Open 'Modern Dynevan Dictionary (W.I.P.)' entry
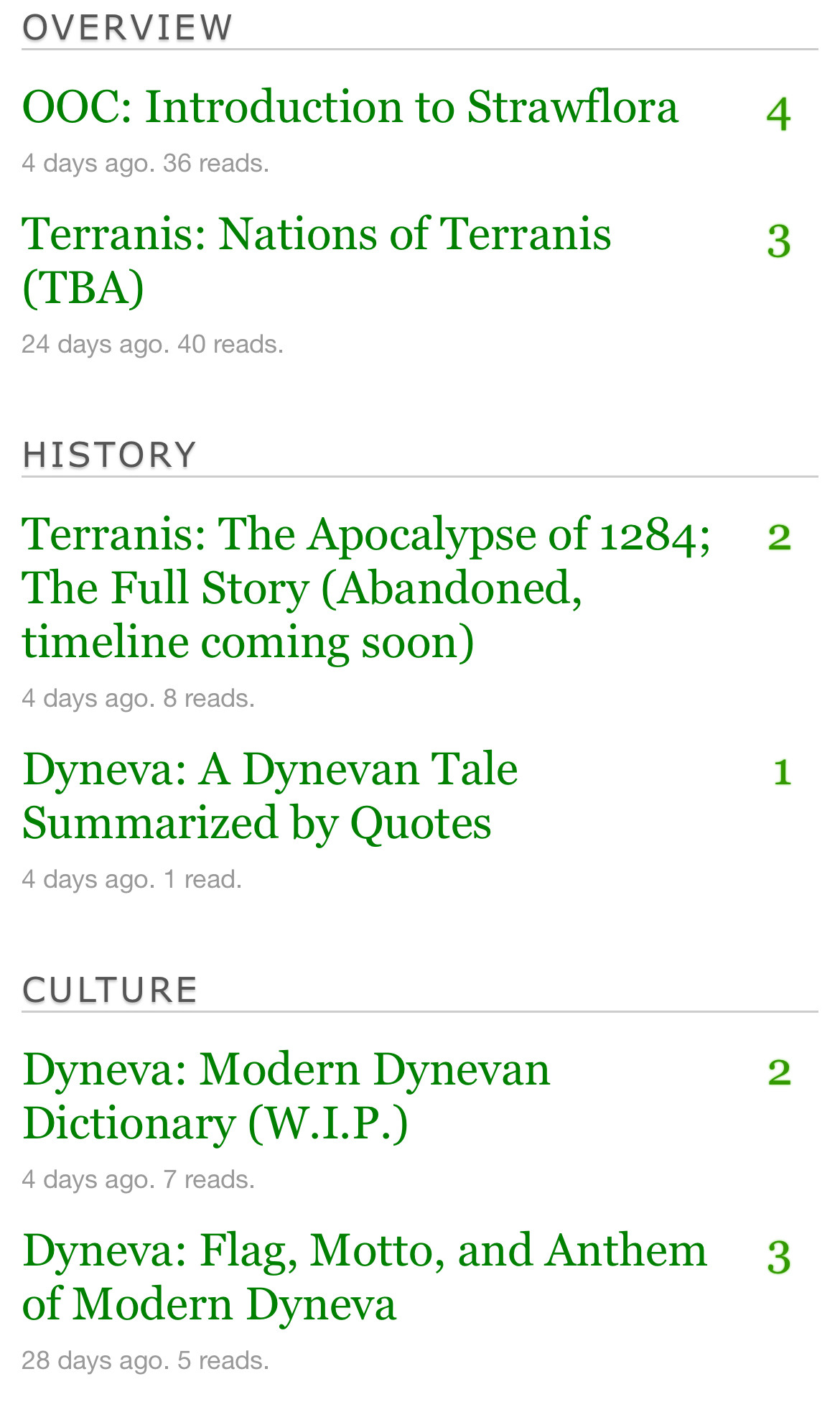The height and width of the screenshot is (1425, 840). [x=286, y=1096]
